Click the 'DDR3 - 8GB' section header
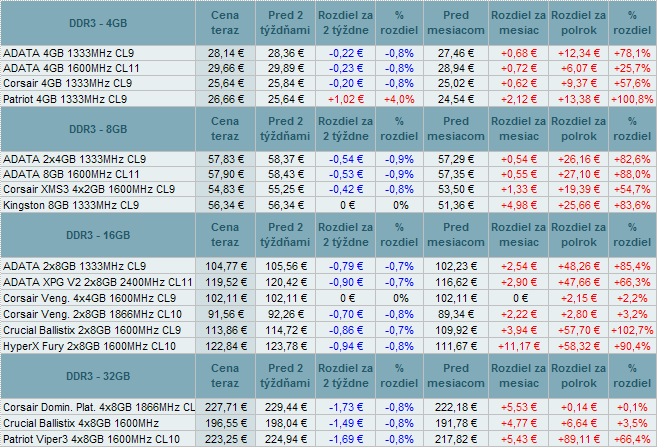Viewport: 657px width, 447px height. 98,129
